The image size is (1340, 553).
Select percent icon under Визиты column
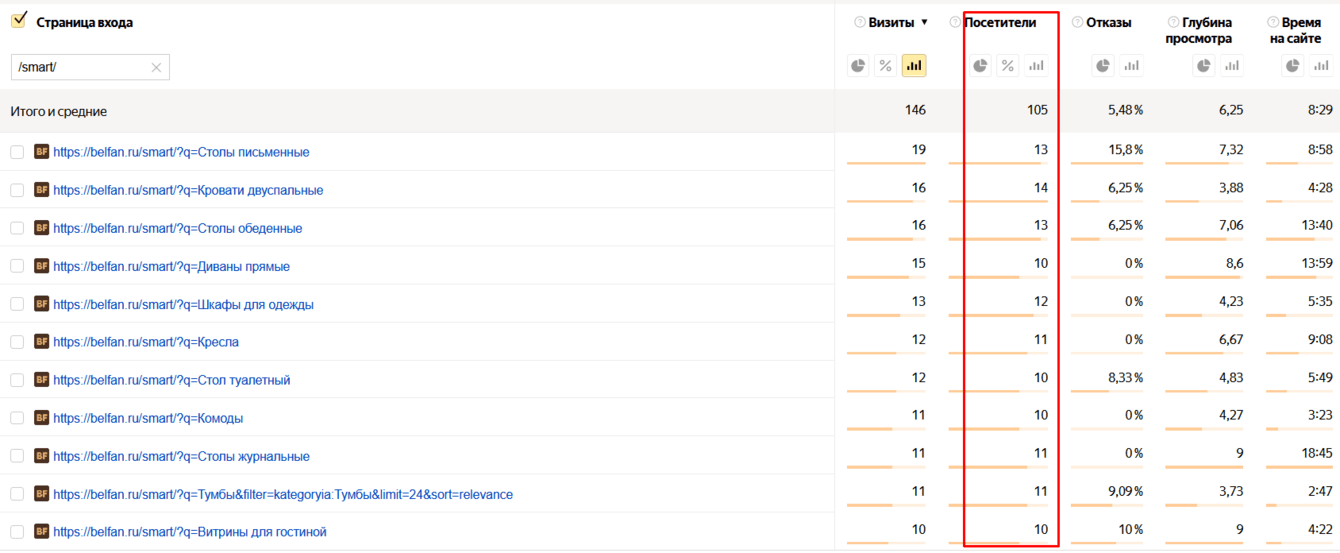(x=885, y=66)
